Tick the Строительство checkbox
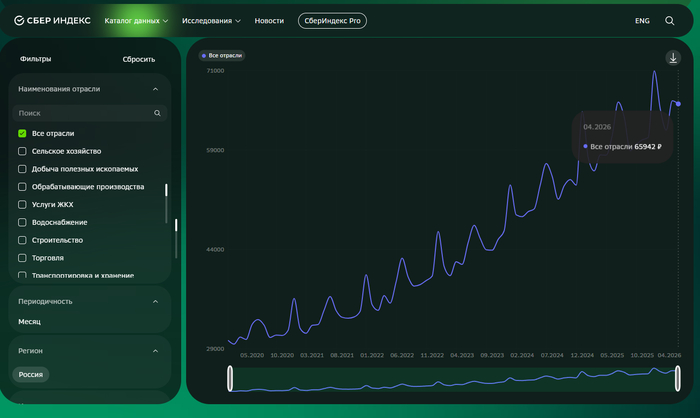This screenshot has width=700, height=418. point(22,240)
